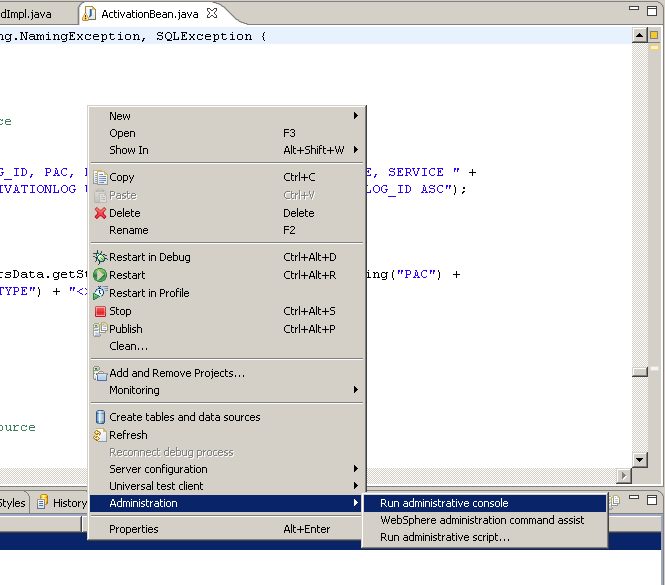Expand the Universal test client submenu arrow
The image size is (665, 585).
tap(356, 485)
